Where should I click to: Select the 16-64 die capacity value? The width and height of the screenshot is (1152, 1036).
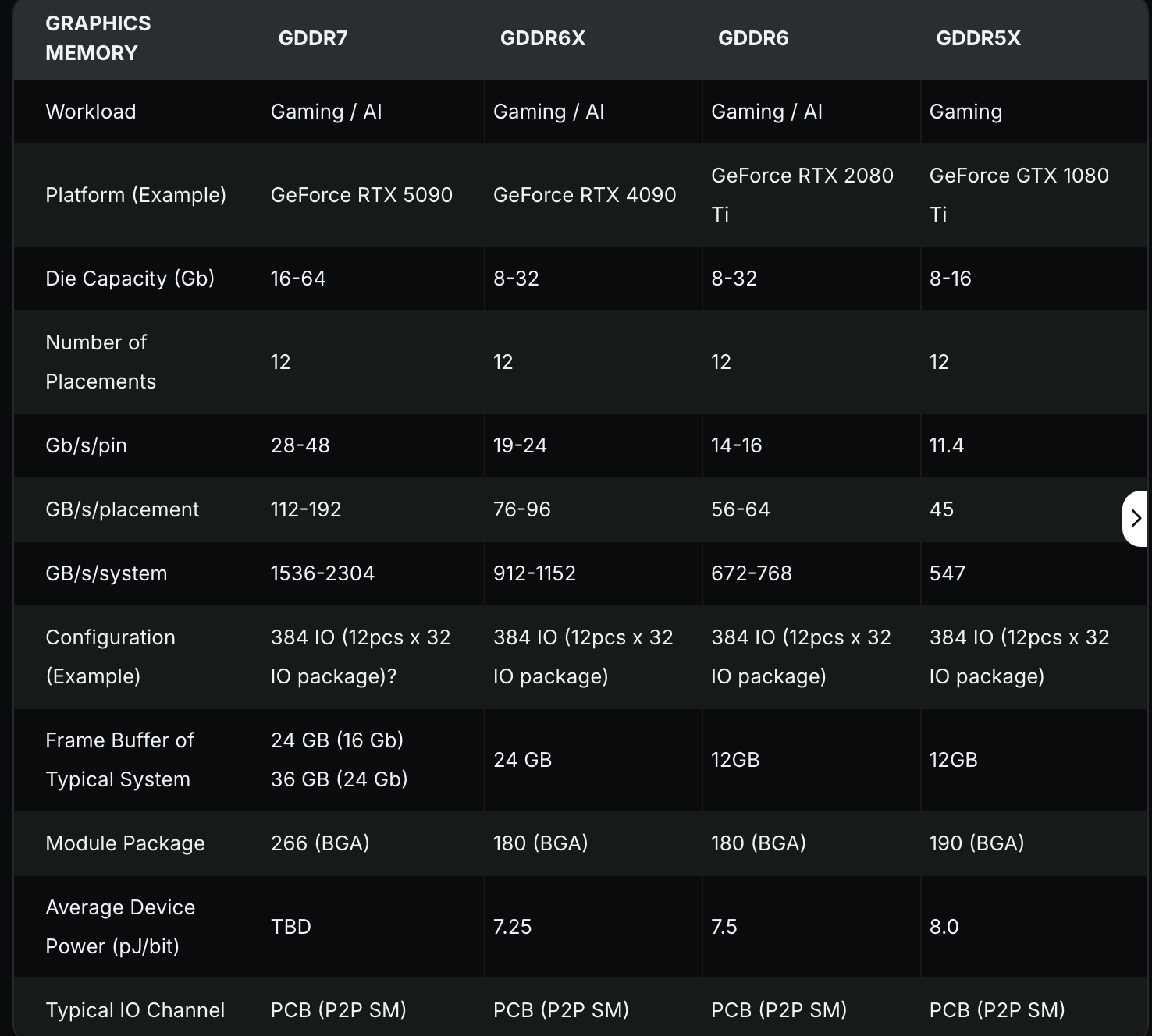[298, 279]
